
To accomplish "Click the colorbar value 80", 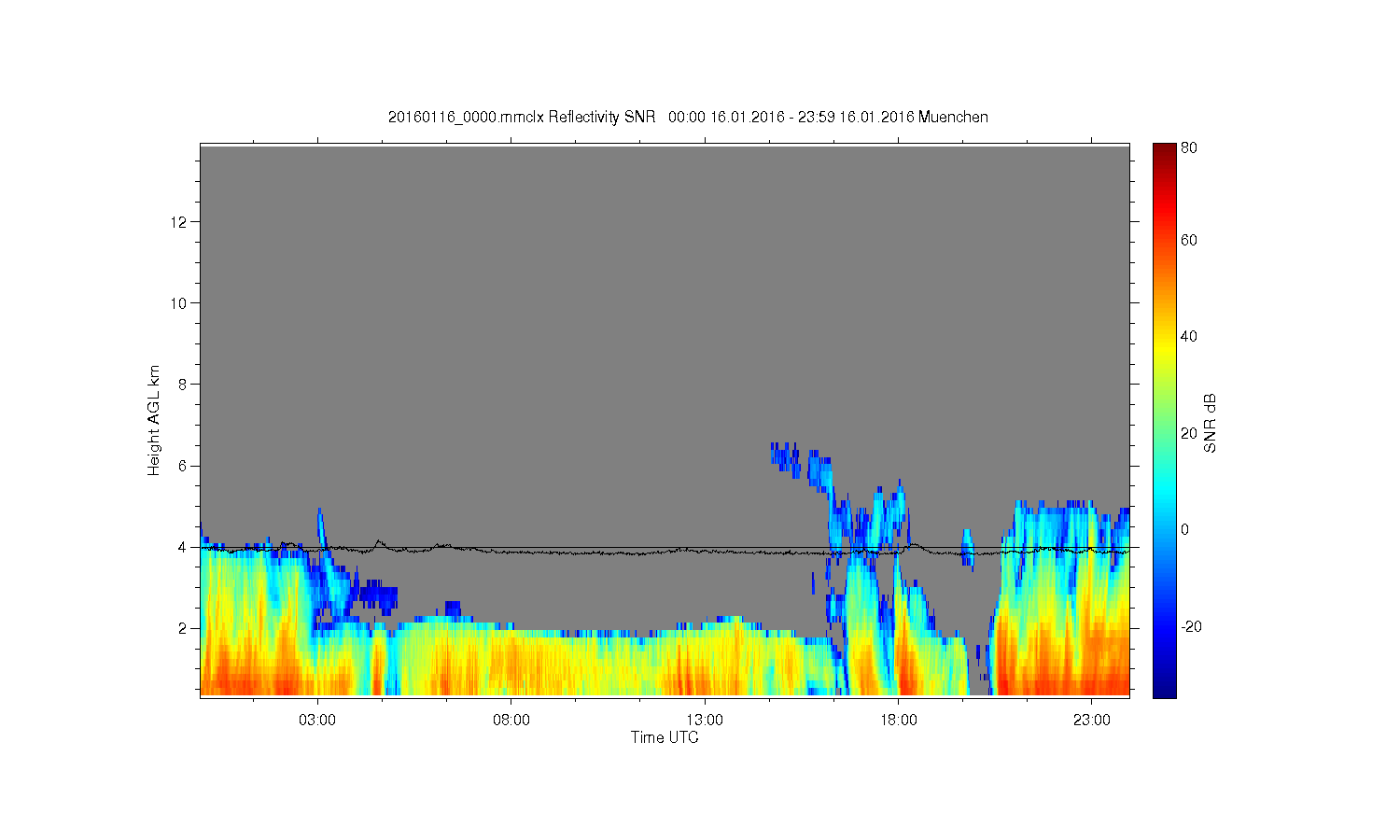I will point(1189,147).
